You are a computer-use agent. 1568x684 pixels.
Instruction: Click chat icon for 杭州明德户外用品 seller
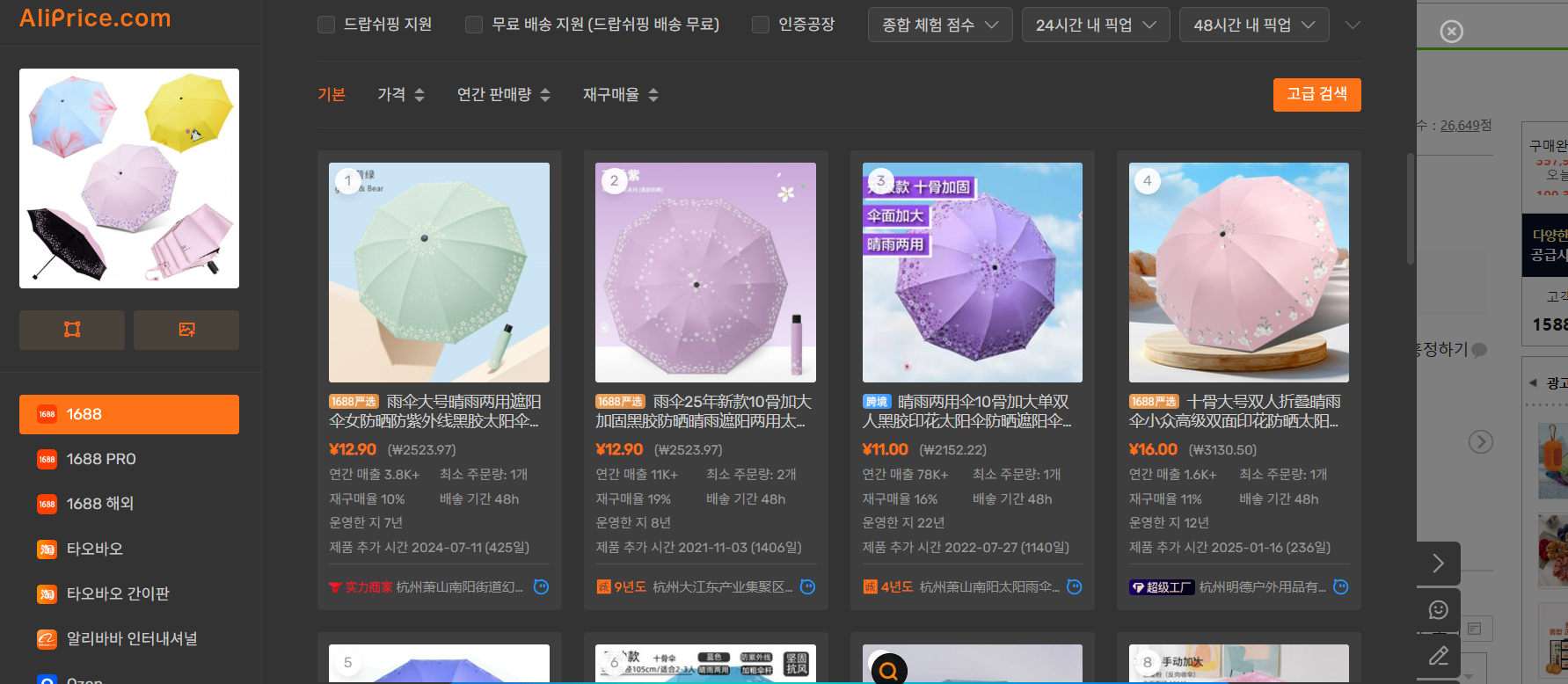point(1341,586)
